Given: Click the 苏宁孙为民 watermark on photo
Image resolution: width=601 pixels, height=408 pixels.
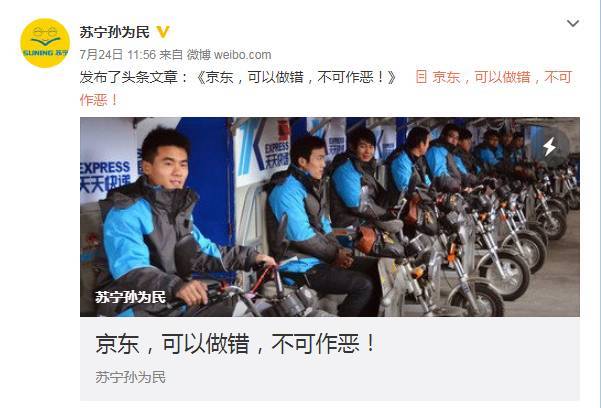Looking at the screenshot, I should (x=130, y=297).
